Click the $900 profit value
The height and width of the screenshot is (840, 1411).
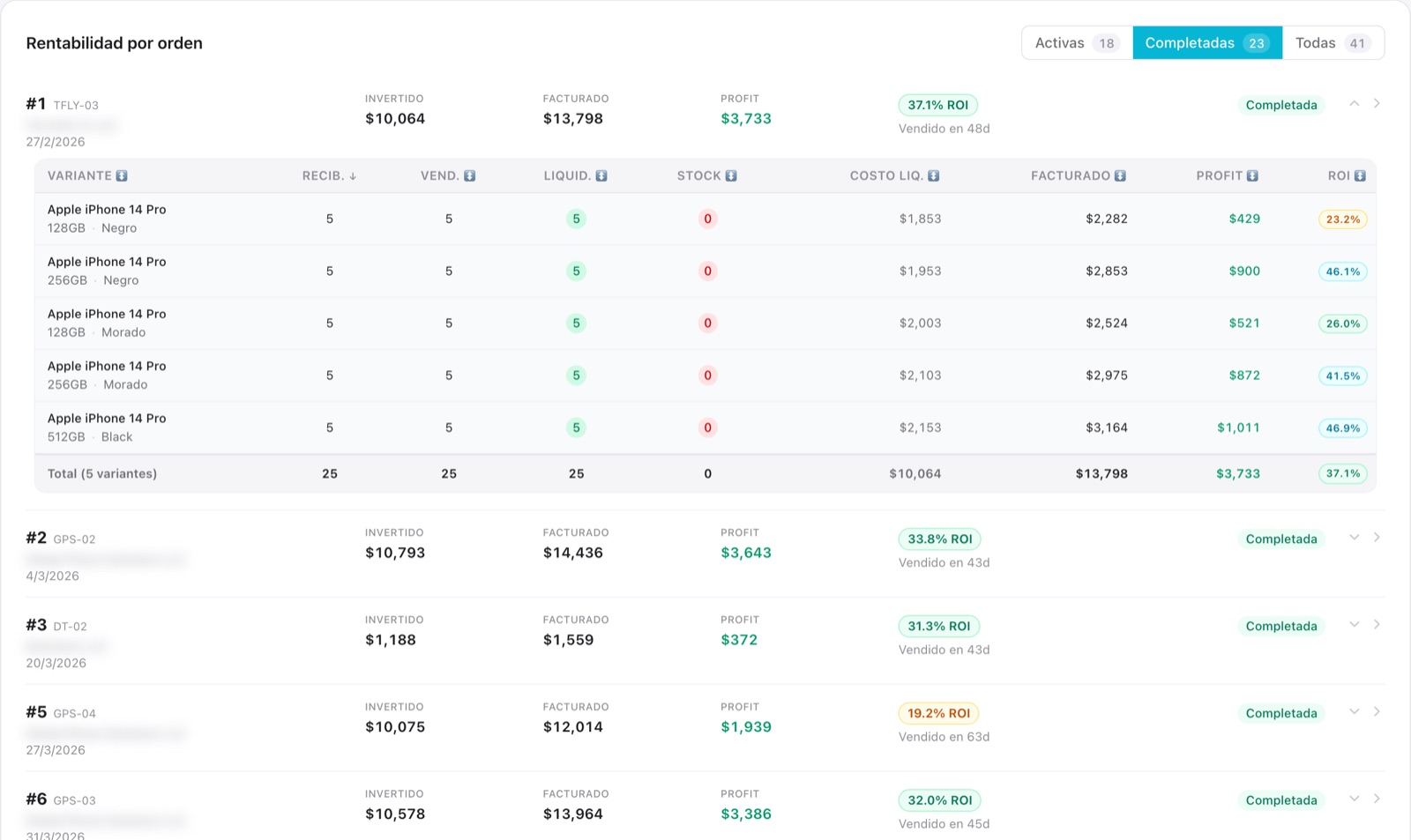tap(1244, 271)
